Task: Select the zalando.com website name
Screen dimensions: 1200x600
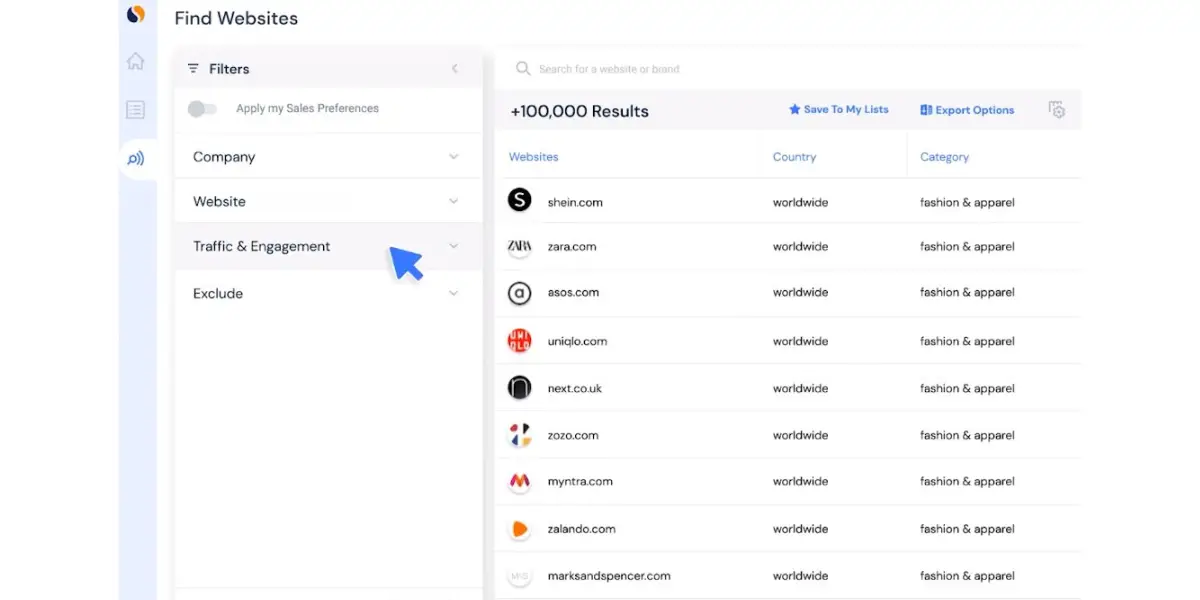Action: pos(582,529)
